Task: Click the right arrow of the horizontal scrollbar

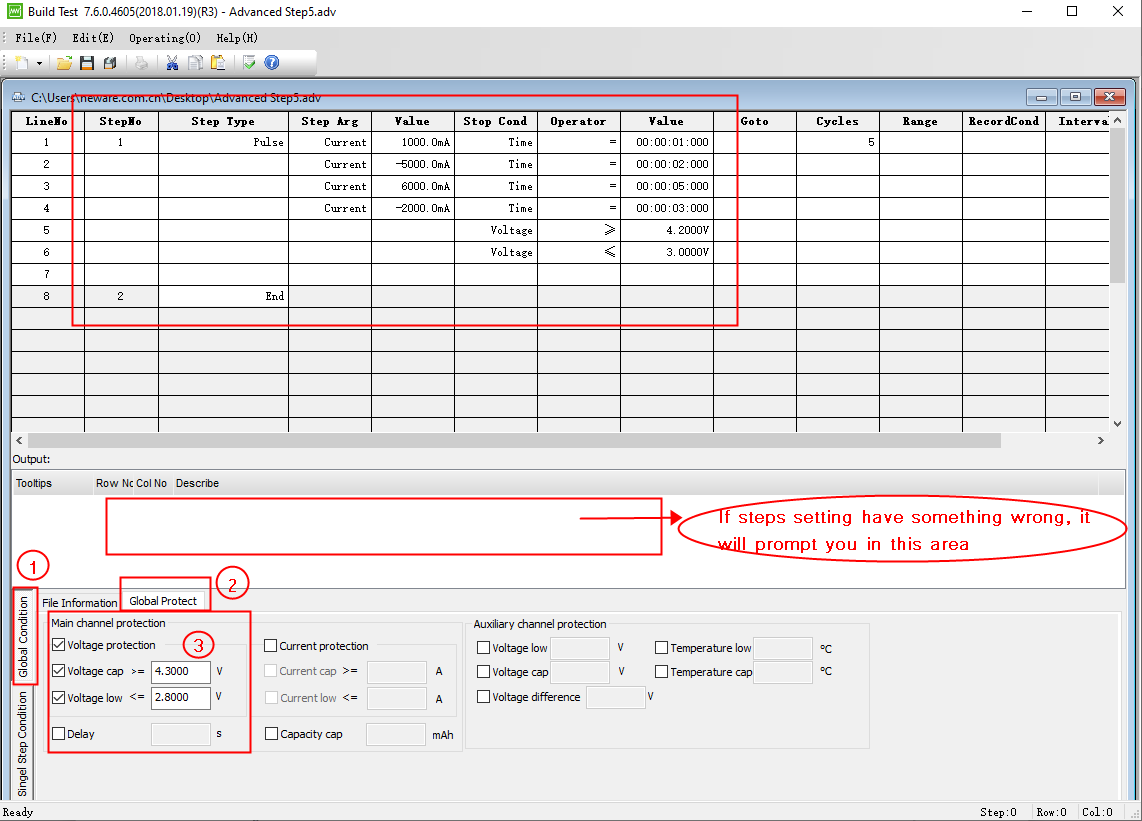Action: (x=1100, y=441)
